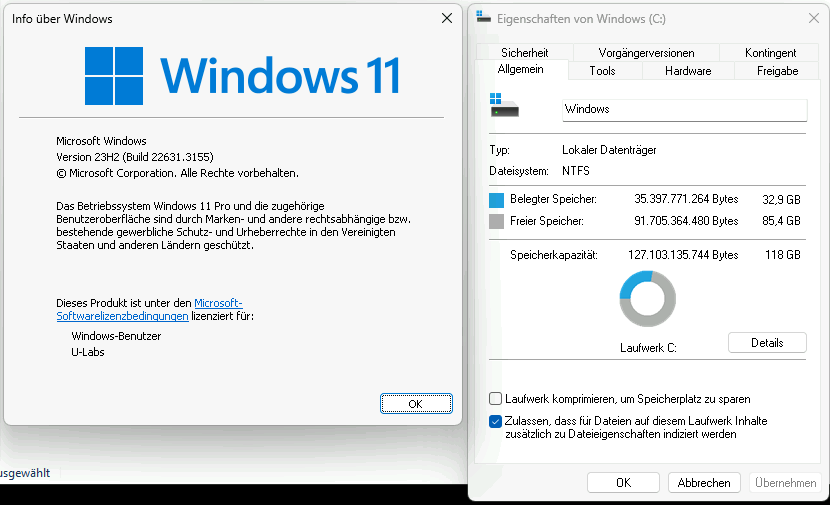The image size is (830, 505).
Task: Click Abbrechen in the properties dialog
Action: [x=704, y=483]
